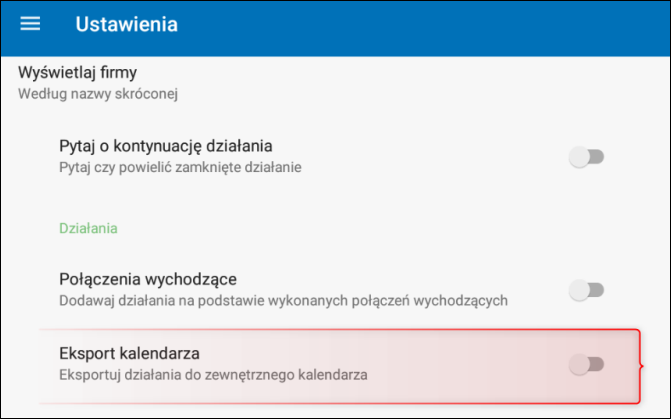Toggle the Pytaj o kontynuację działania switch

(x=587, y=157)
